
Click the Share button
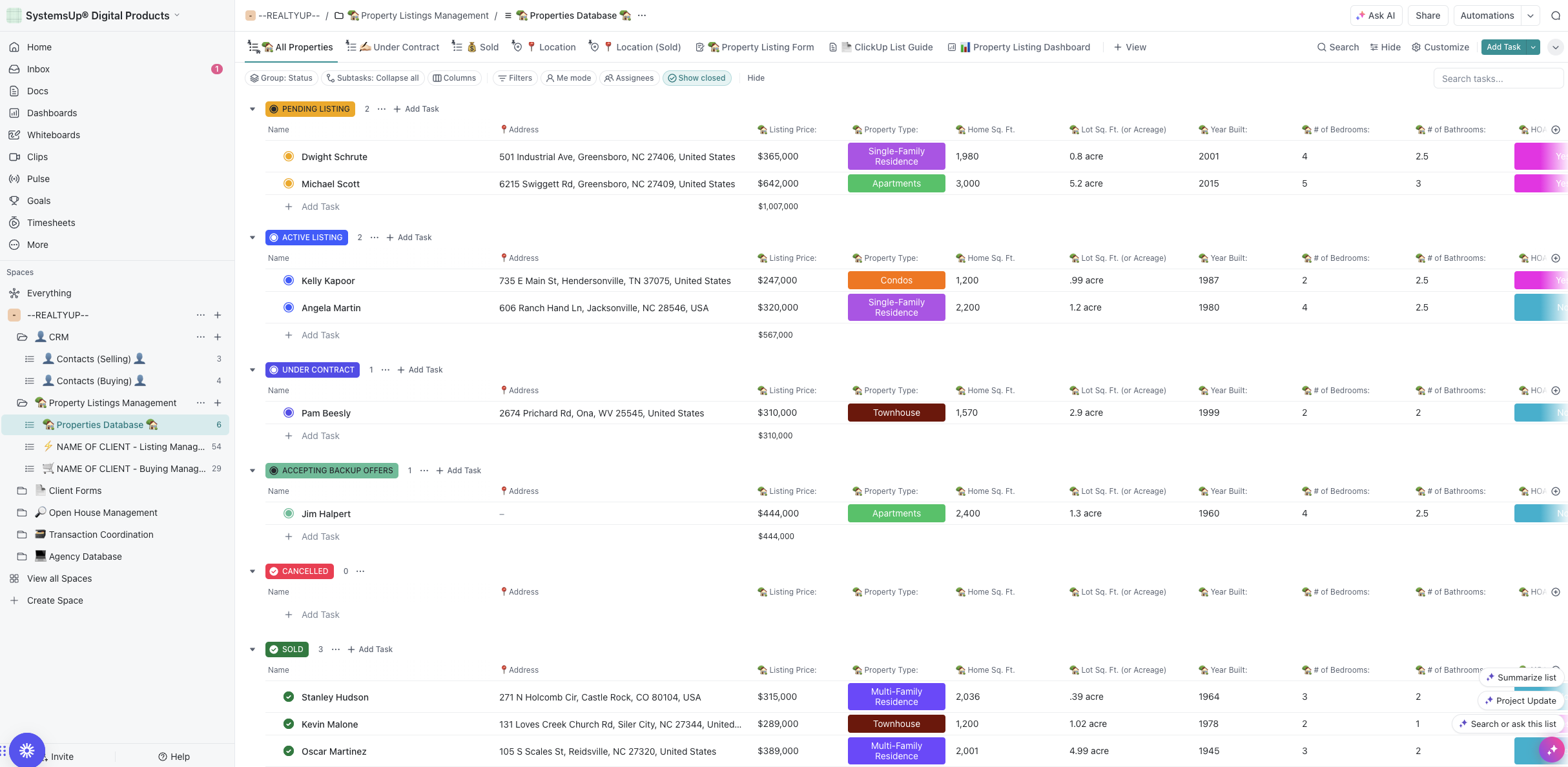[x=1427, y=15]
